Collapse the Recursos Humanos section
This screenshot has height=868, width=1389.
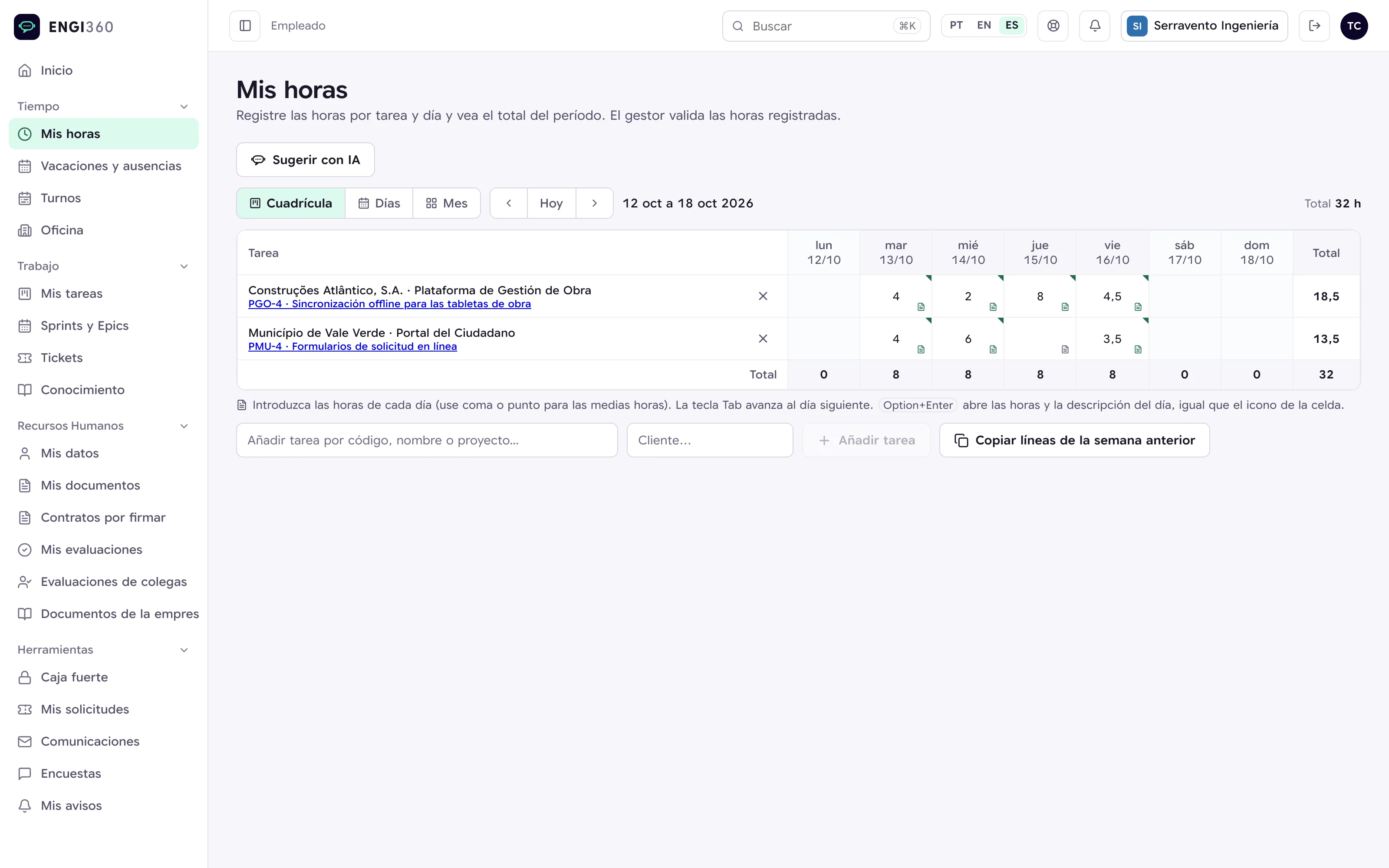tap(184, 426)
